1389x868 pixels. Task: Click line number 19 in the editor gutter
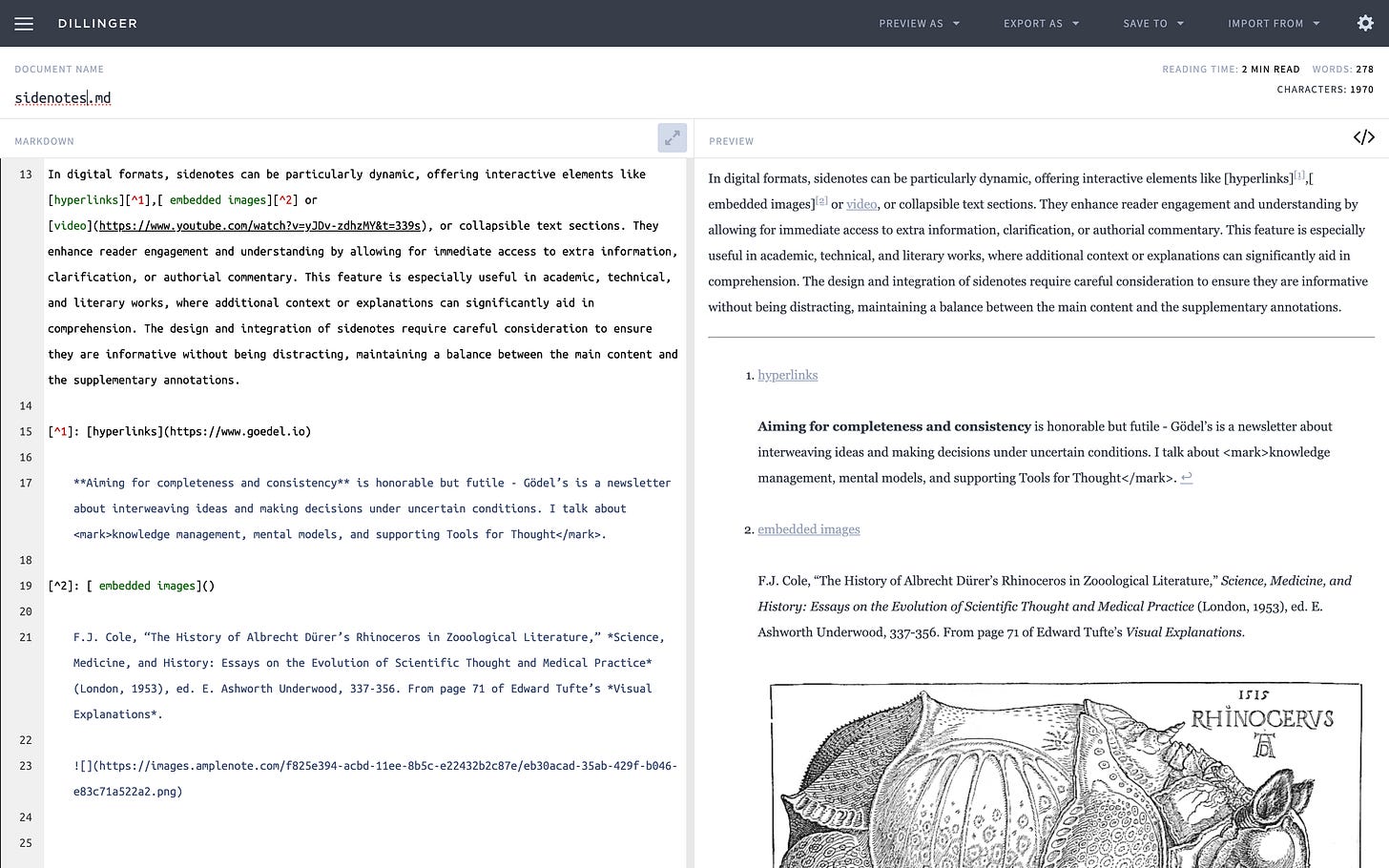(26, 587)
